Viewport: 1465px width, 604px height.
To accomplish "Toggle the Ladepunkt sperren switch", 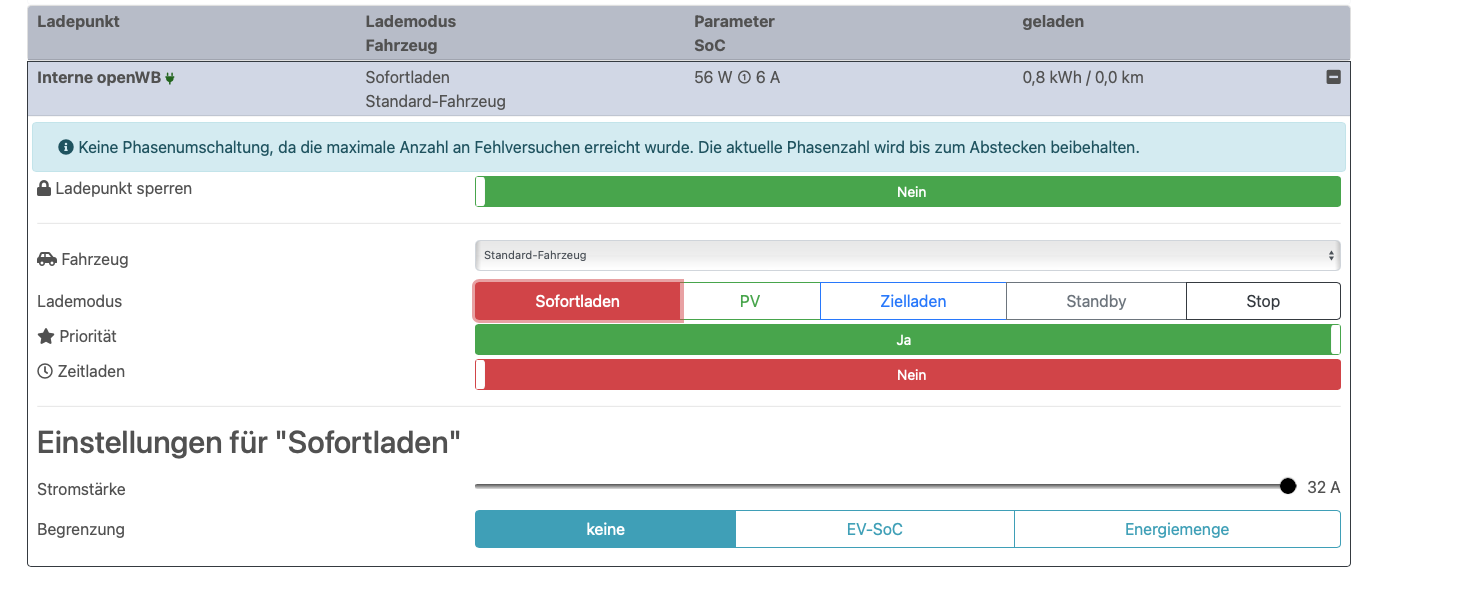I will (907, 192).
